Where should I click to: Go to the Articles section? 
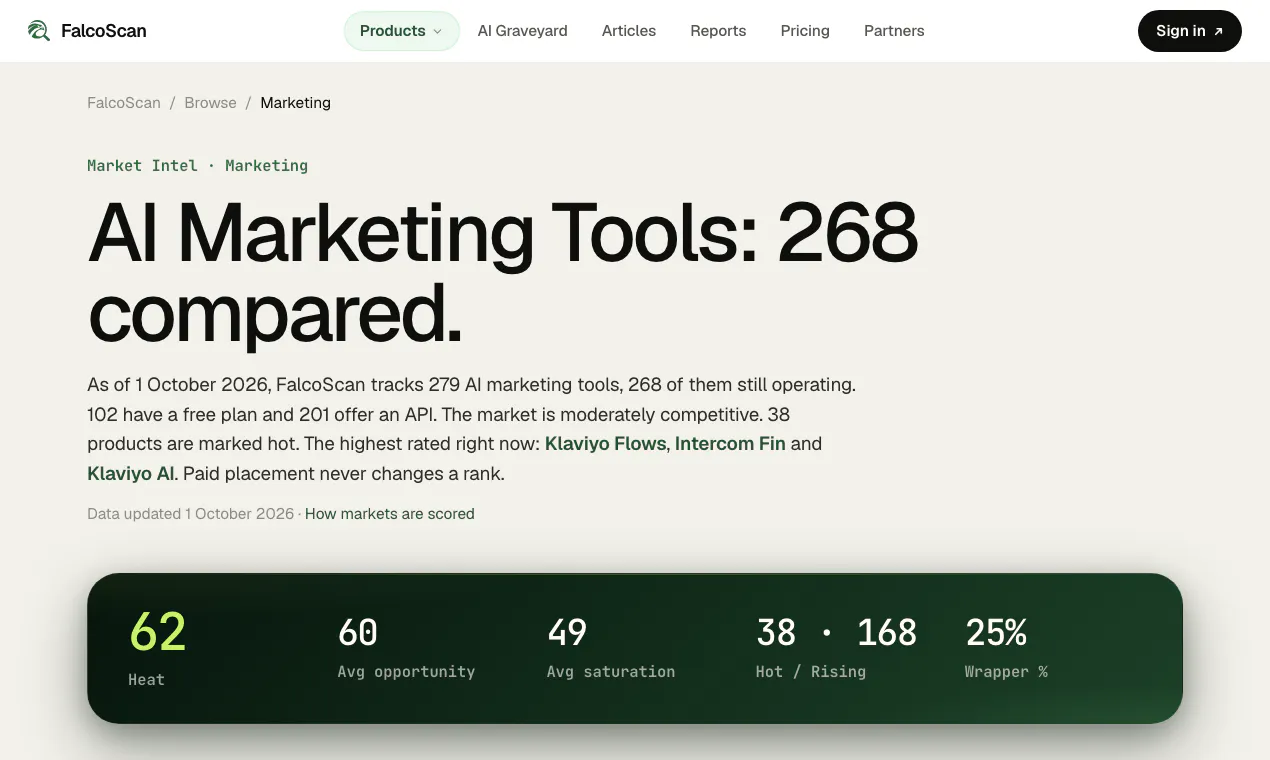coord(629,31)
